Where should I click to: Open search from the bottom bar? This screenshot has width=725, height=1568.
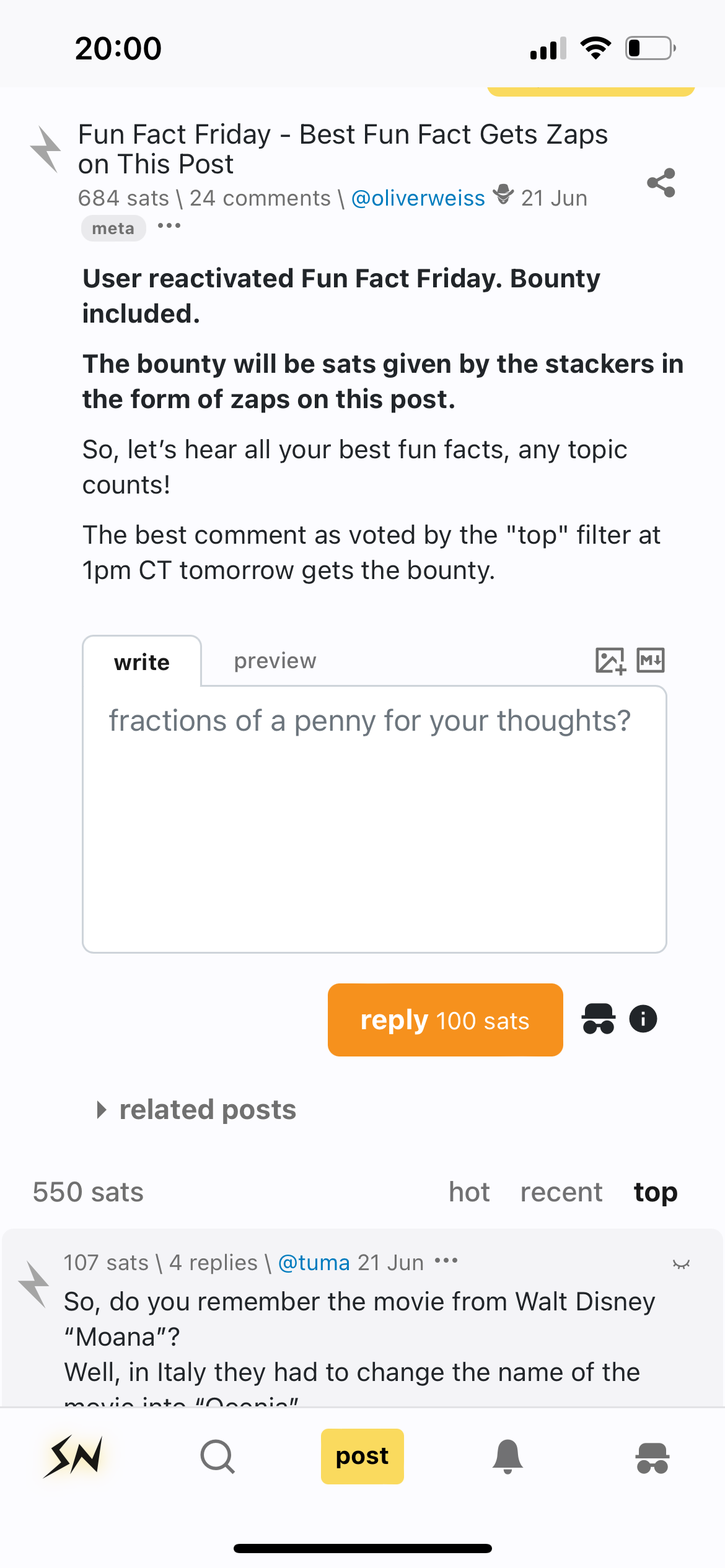[217, 1456]
